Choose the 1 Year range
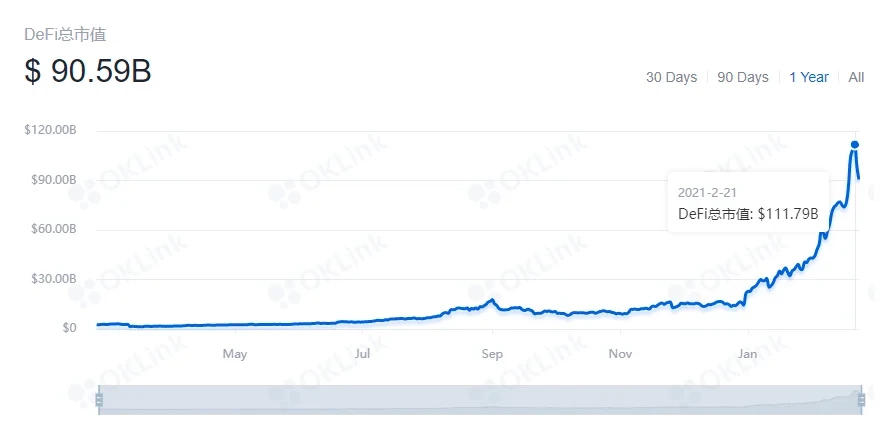The height and width of the screenshot is (437, 896). (808, 77)
